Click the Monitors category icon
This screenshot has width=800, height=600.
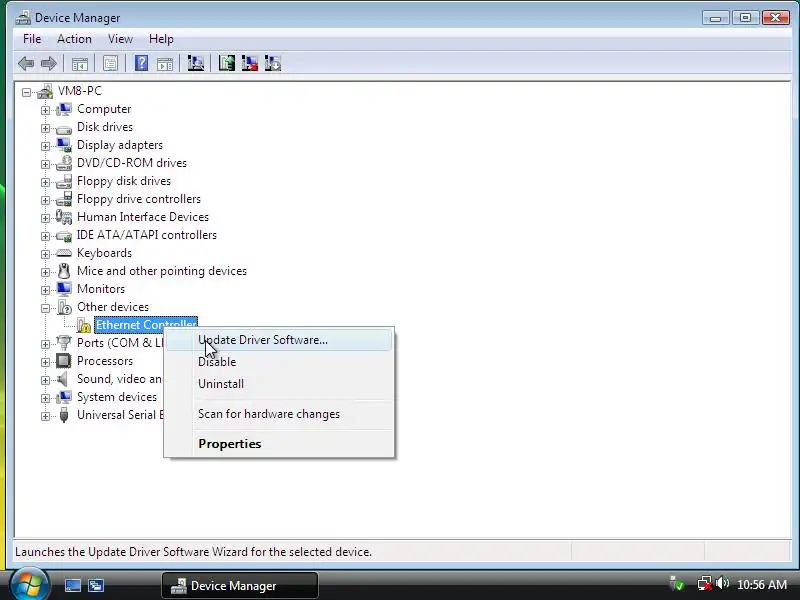tap(64, 289)
